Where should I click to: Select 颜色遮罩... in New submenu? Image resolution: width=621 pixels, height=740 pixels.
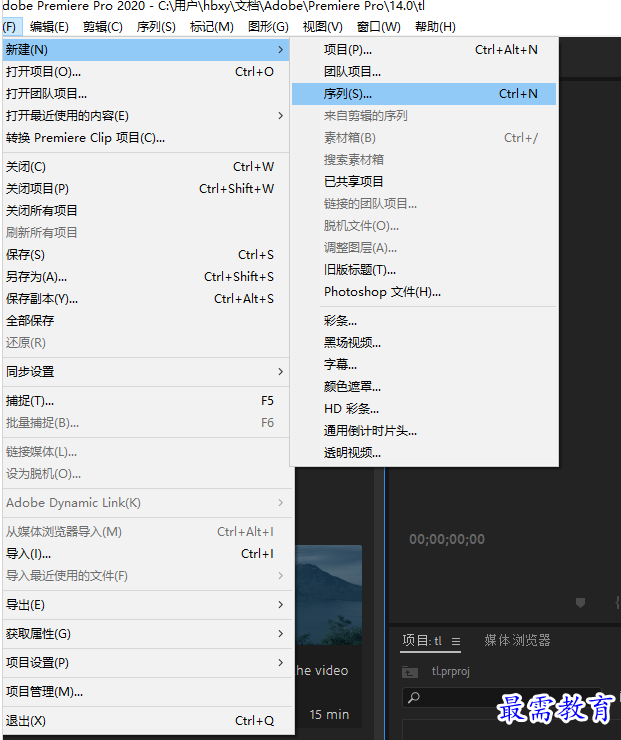click(x=424, y=387)
